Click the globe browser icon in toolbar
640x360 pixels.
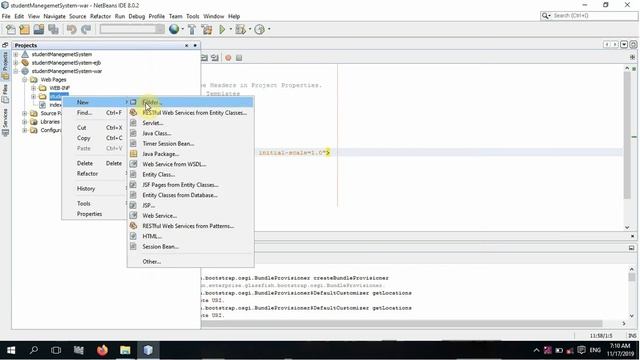tap(174, 29)
